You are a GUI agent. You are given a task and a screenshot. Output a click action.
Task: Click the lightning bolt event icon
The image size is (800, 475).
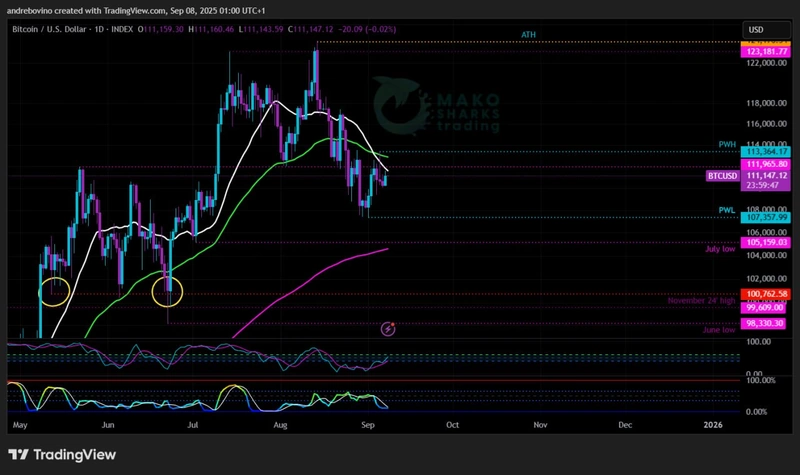389,328
